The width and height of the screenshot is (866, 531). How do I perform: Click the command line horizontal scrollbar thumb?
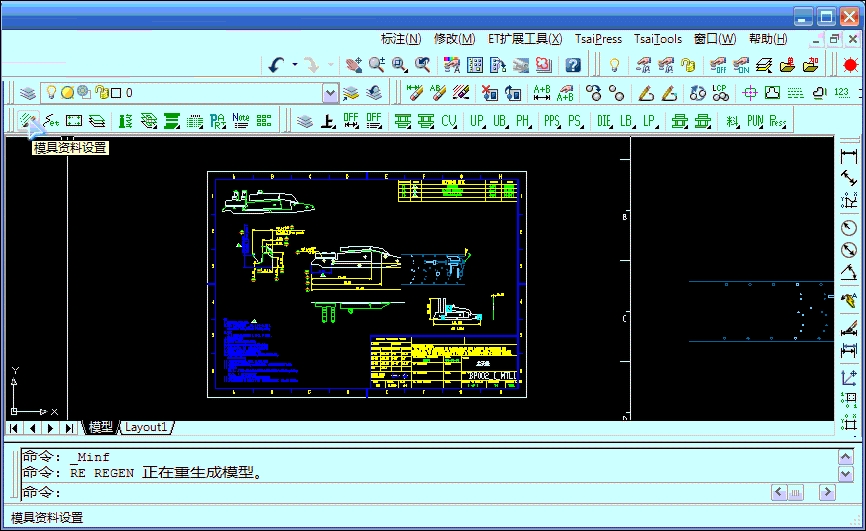pyautogui.click(x=796, y=492)
